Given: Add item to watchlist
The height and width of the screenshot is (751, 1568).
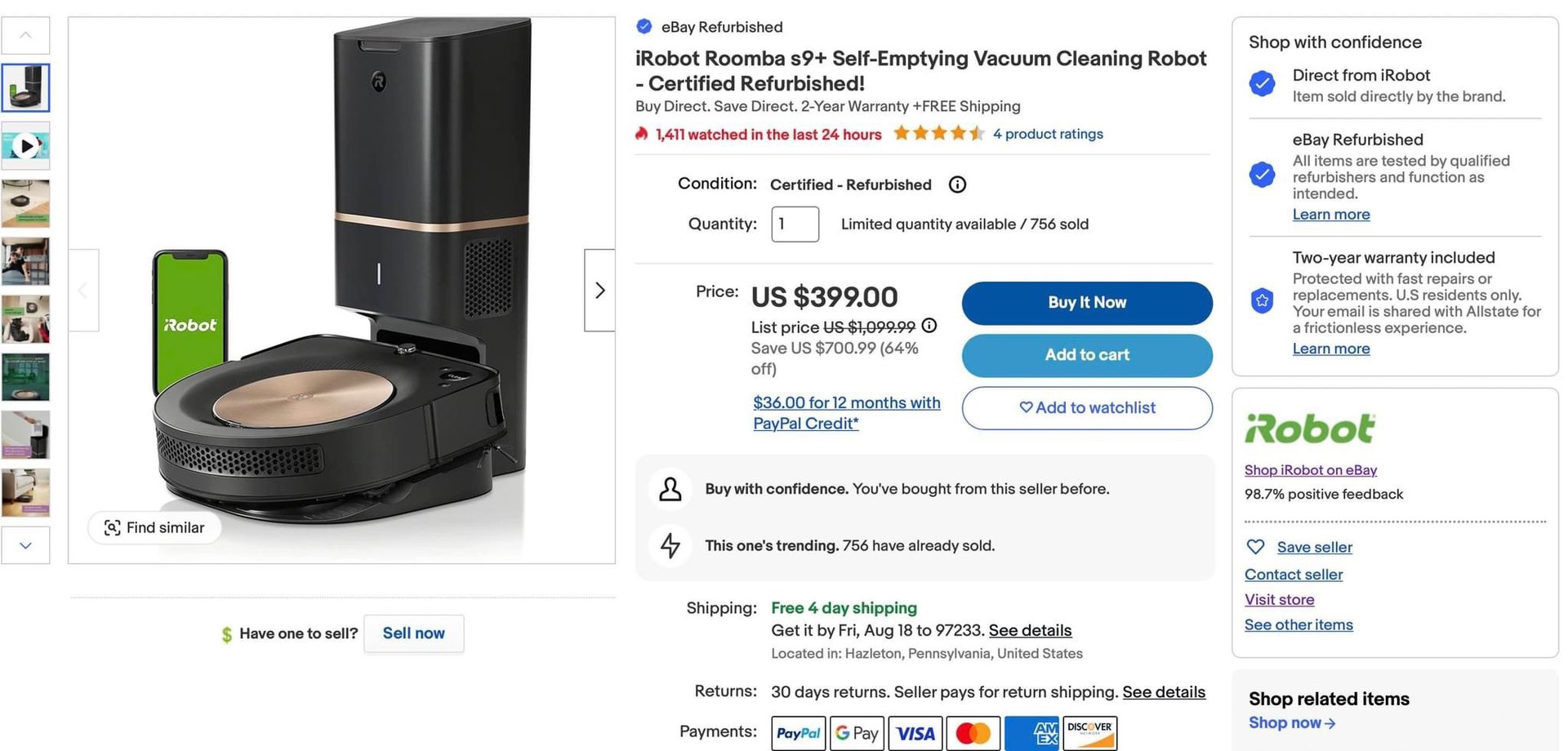Looking at the screenshot, I should (1086, 408).
